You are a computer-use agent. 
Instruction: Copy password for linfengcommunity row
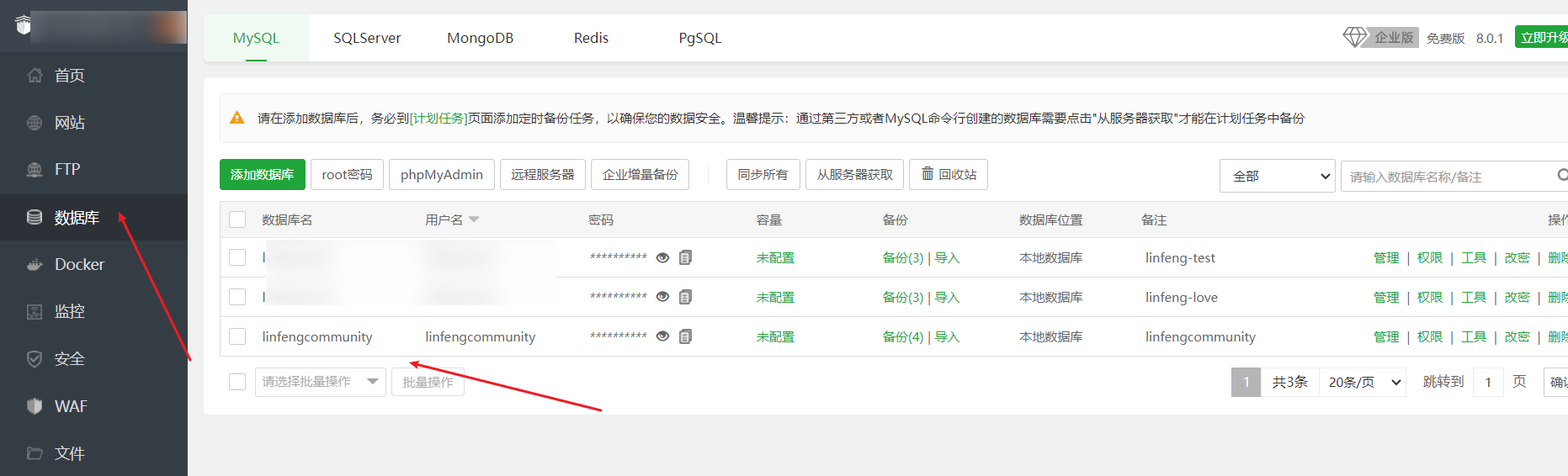point(685,336)
